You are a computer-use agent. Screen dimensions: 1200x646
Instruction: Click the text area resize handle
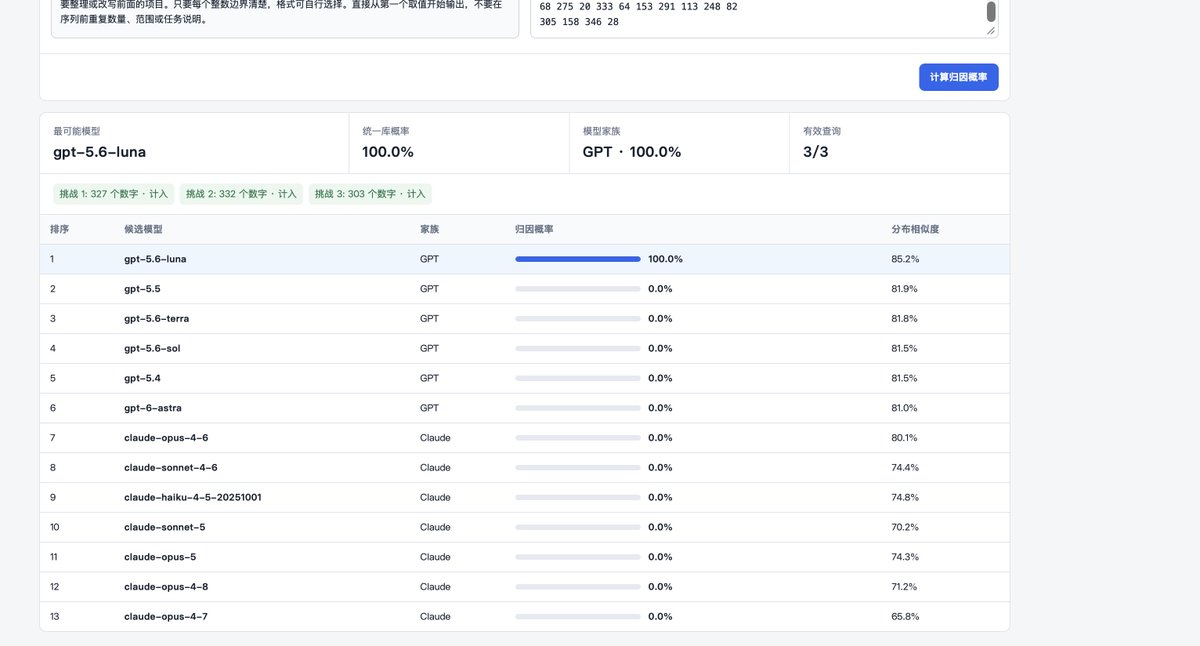click(x=991, y=31)
